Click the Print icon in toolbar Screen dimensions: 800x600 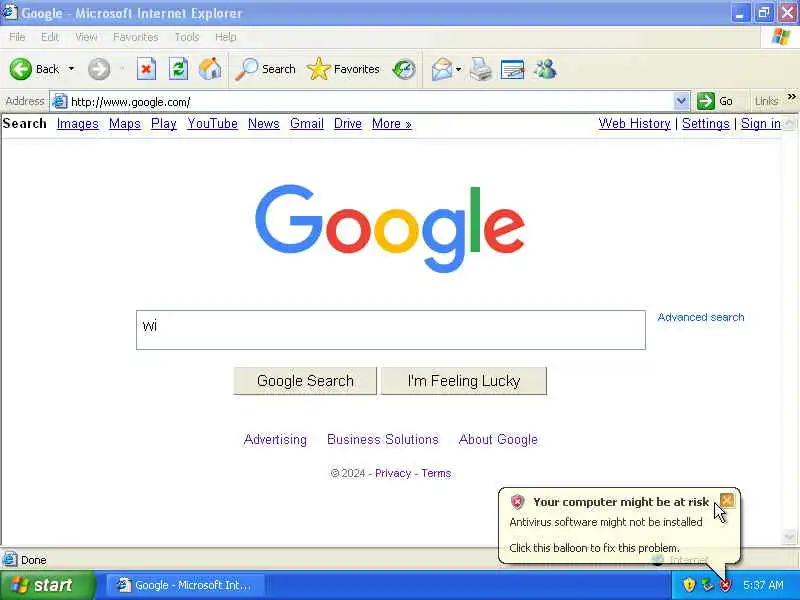[x=481, y=69]
